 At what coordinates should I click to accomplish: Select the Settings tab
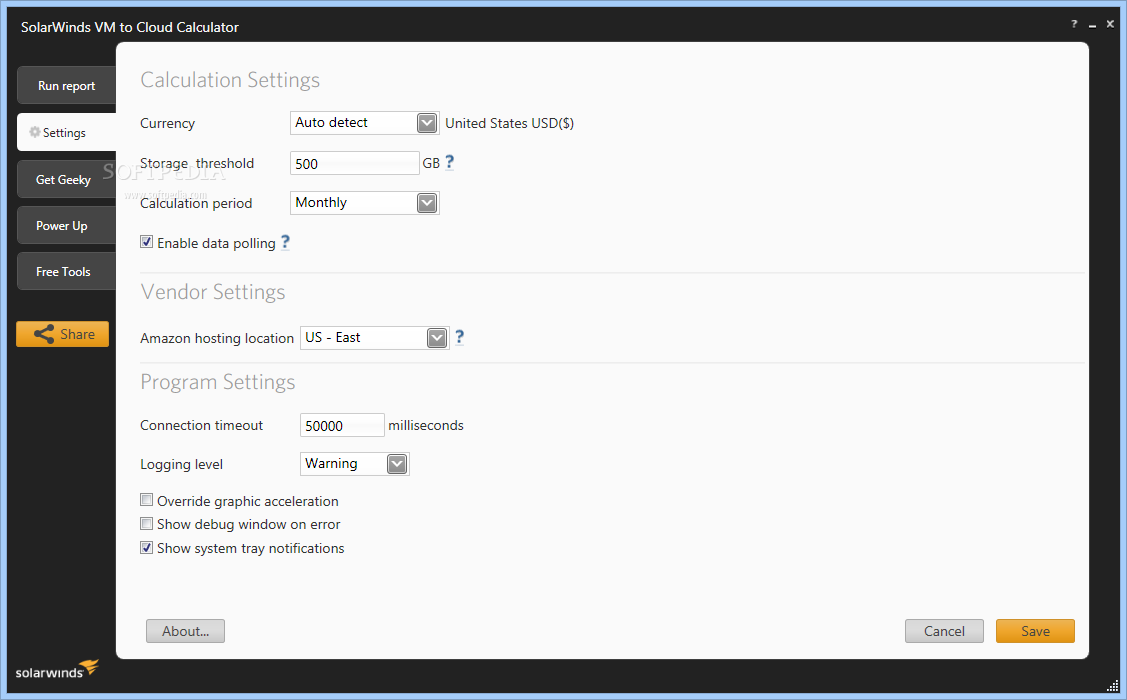click(x=66, y=132)
